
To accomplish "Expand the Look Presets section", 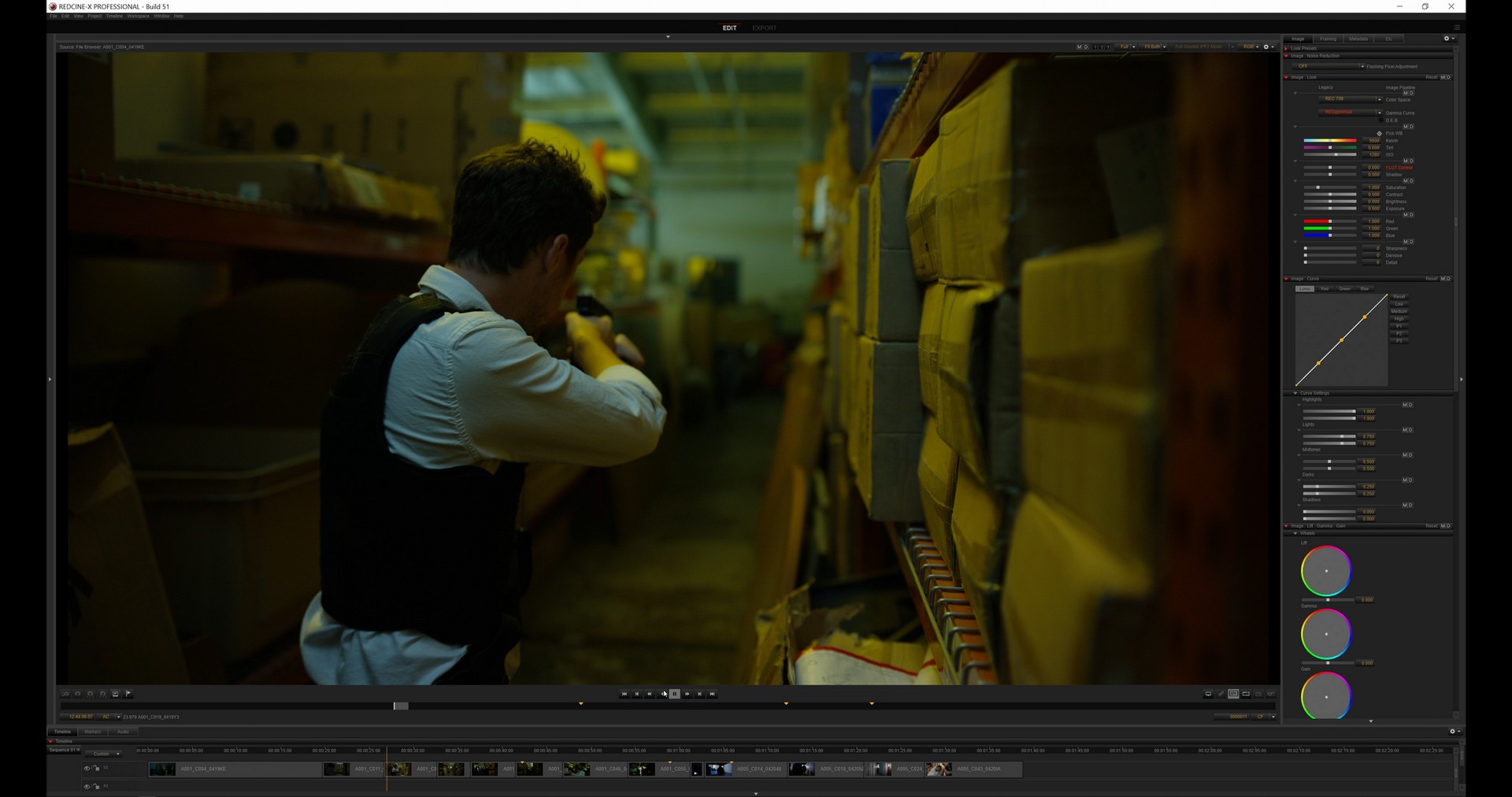I will (1287, 48).
